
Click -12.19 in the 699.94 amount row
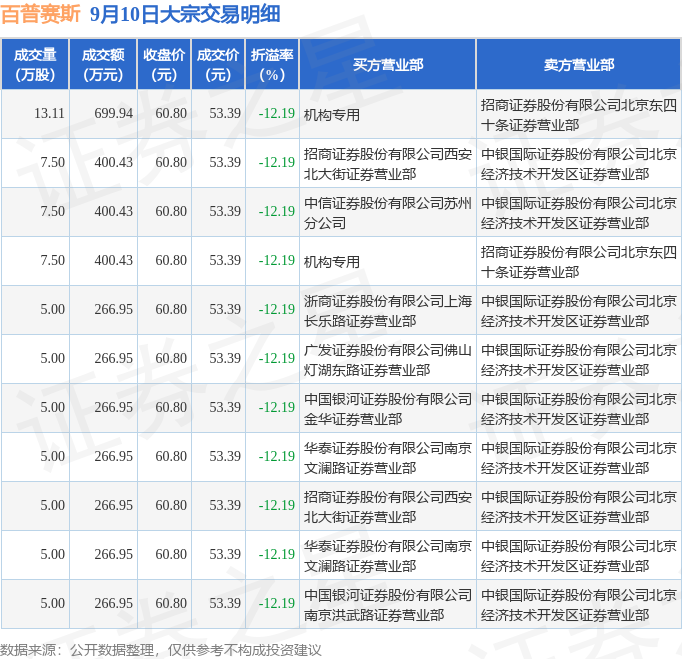277,114
